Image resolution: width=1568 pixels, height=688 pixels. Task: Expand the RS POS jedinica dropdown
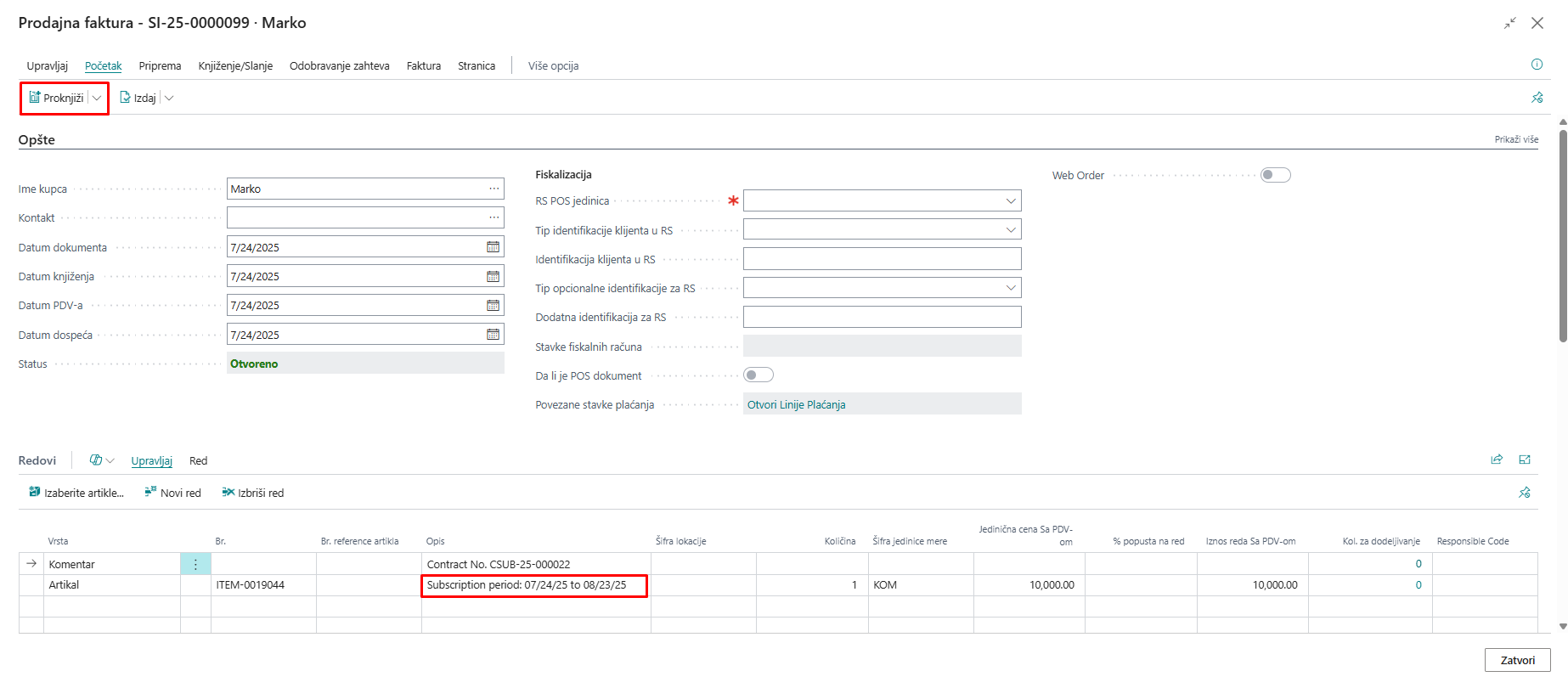1011,201
